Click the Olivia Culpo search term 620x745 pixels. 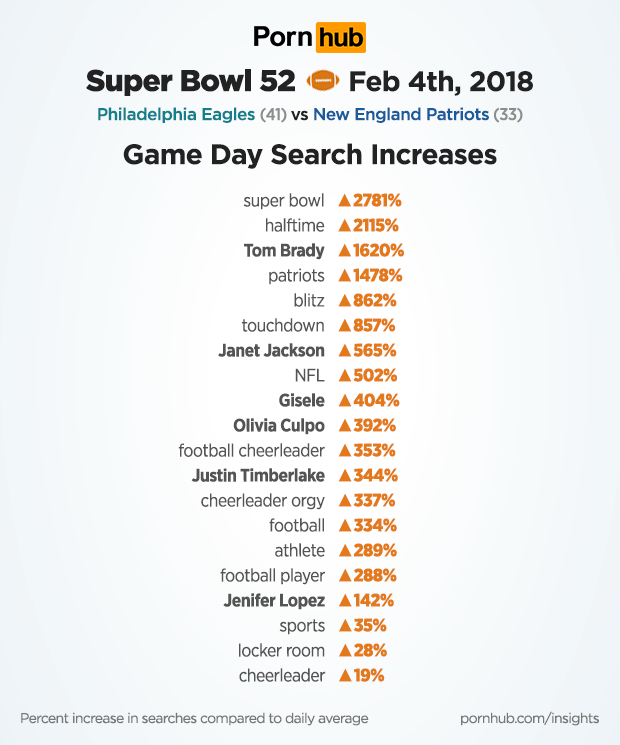pos(279,425)
